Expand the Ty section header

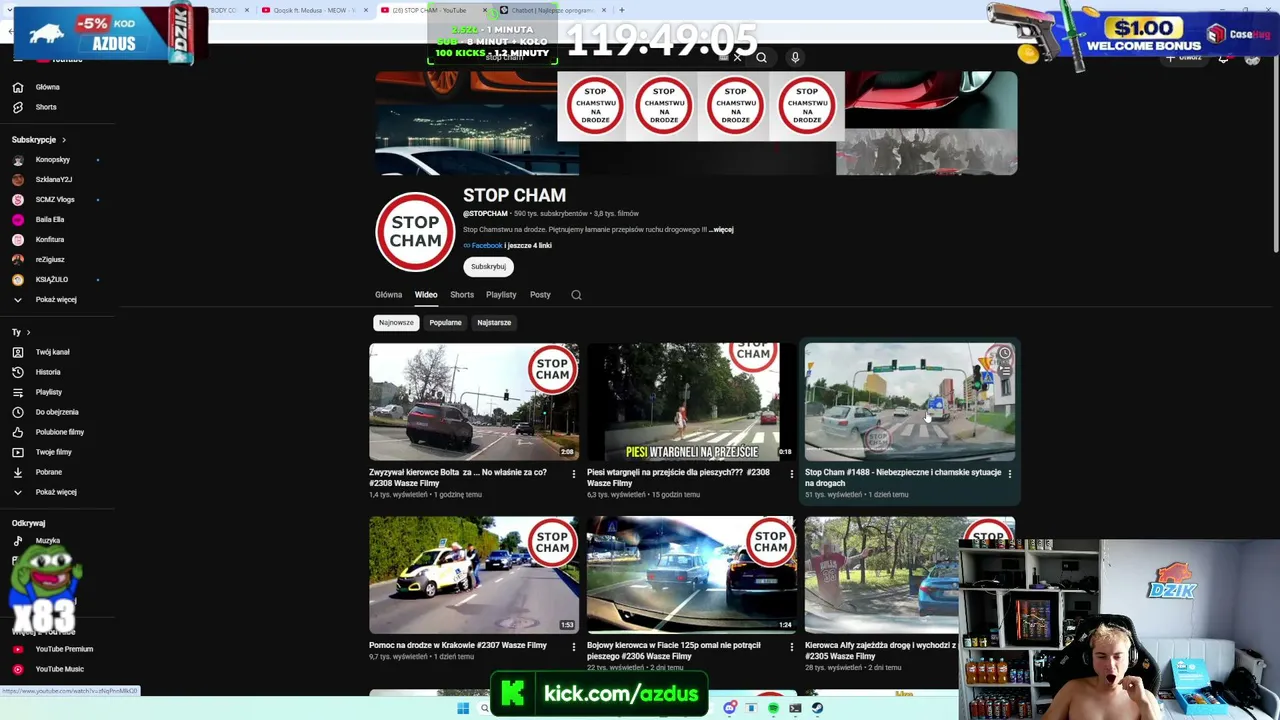coord(21,332)
